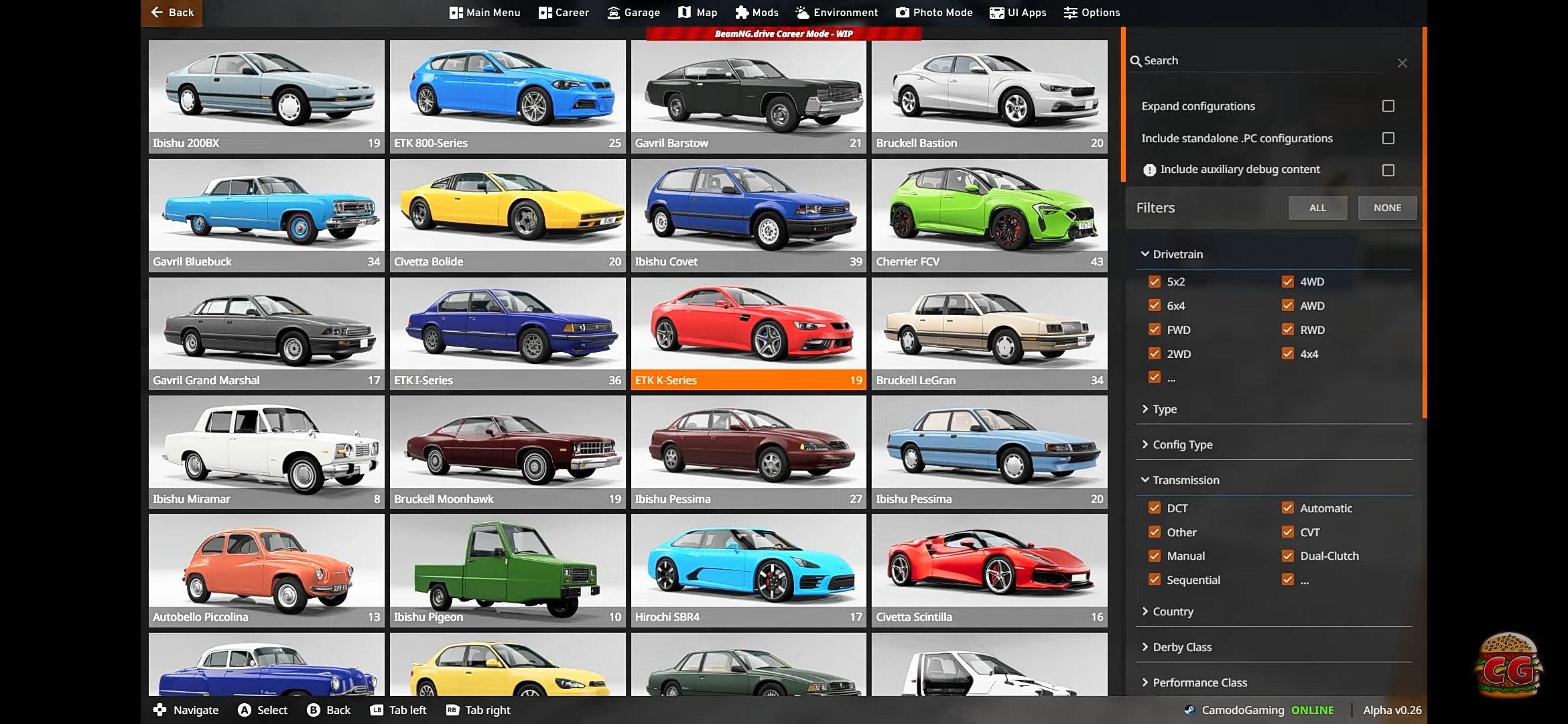Uncheck the Sequential transmission filter
This screenshot has height=724, width=1568.
(1155, 579)
